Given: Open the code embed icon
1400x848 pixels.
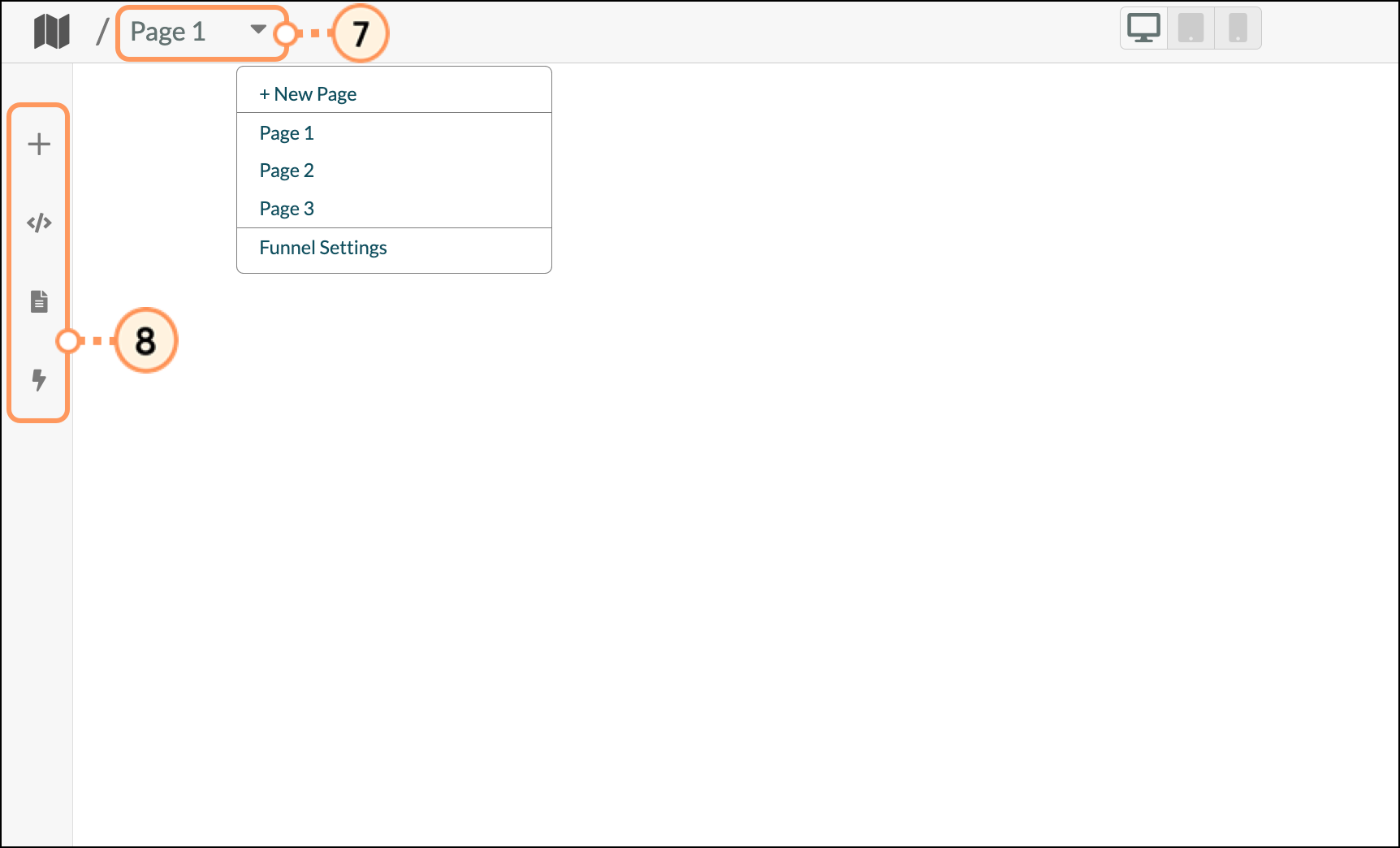Looking at the screenshot, I should pos(39,223).
